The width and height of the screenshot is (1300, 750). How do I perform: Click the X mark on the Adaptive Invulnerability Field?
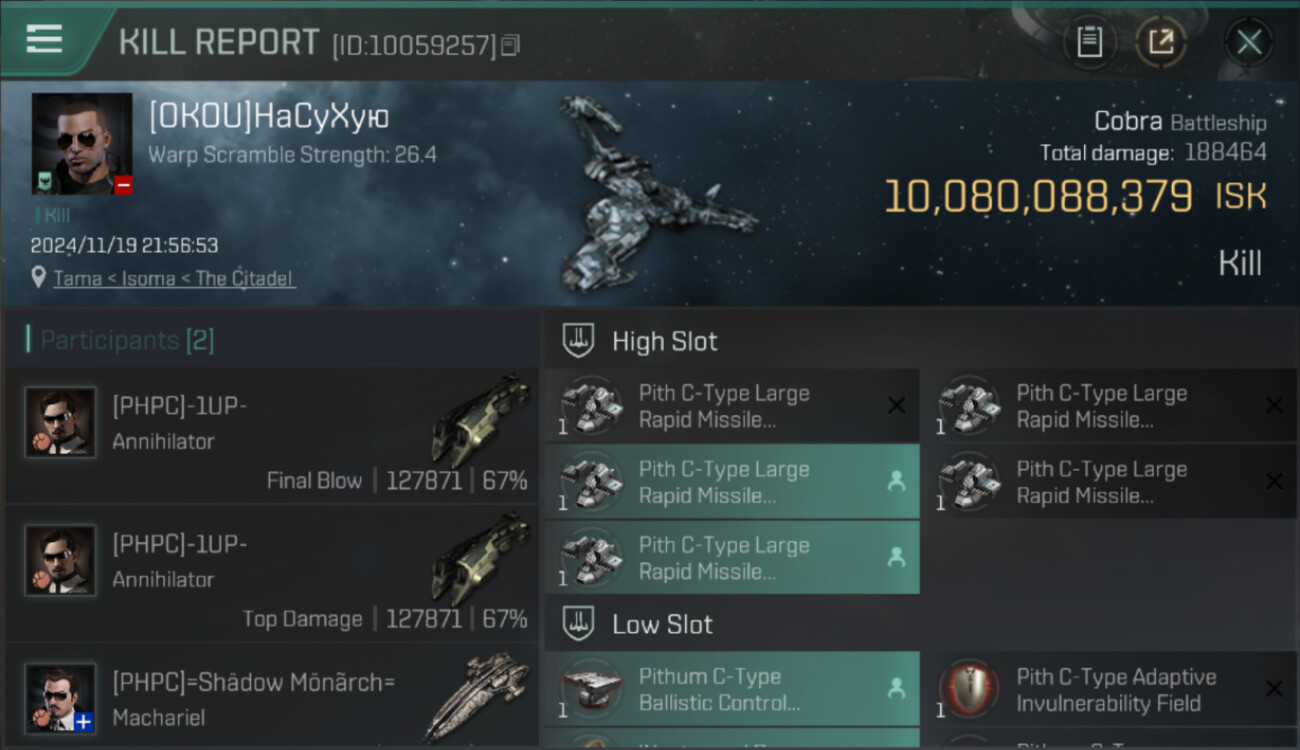(1274, 688)
